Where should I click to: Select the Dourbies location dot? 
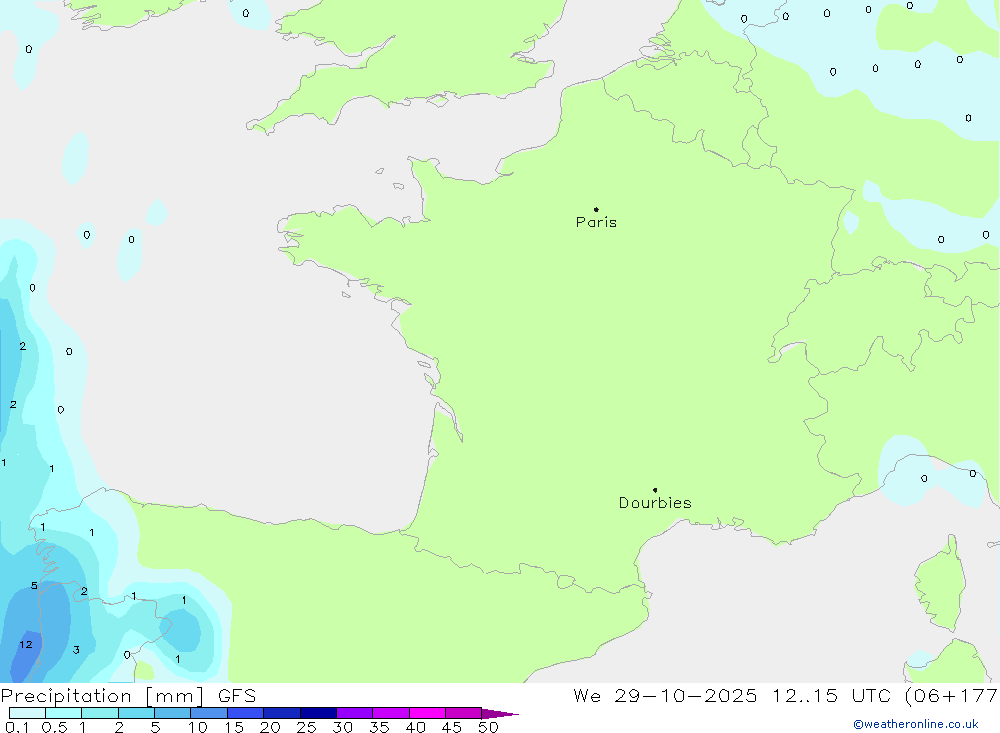point(655,490)
